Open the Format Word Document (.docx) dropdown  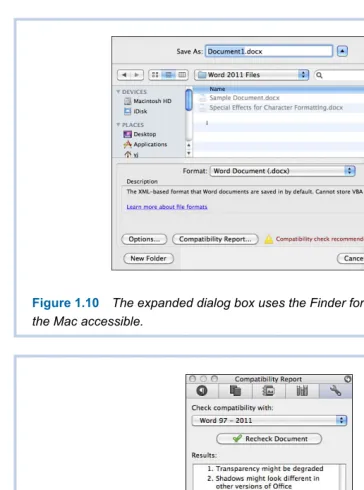283,171
